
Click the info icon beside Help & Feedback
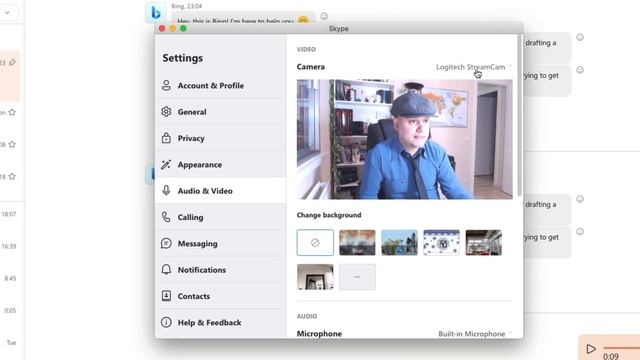(x=166, y=322)
